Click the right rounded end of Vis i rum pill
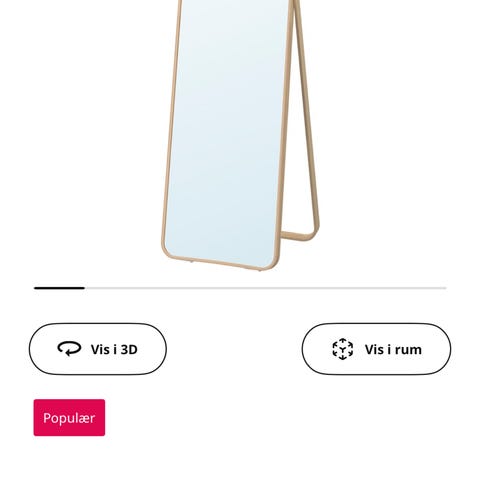Viewport: 480px width, 480px height. click(438, 349)
